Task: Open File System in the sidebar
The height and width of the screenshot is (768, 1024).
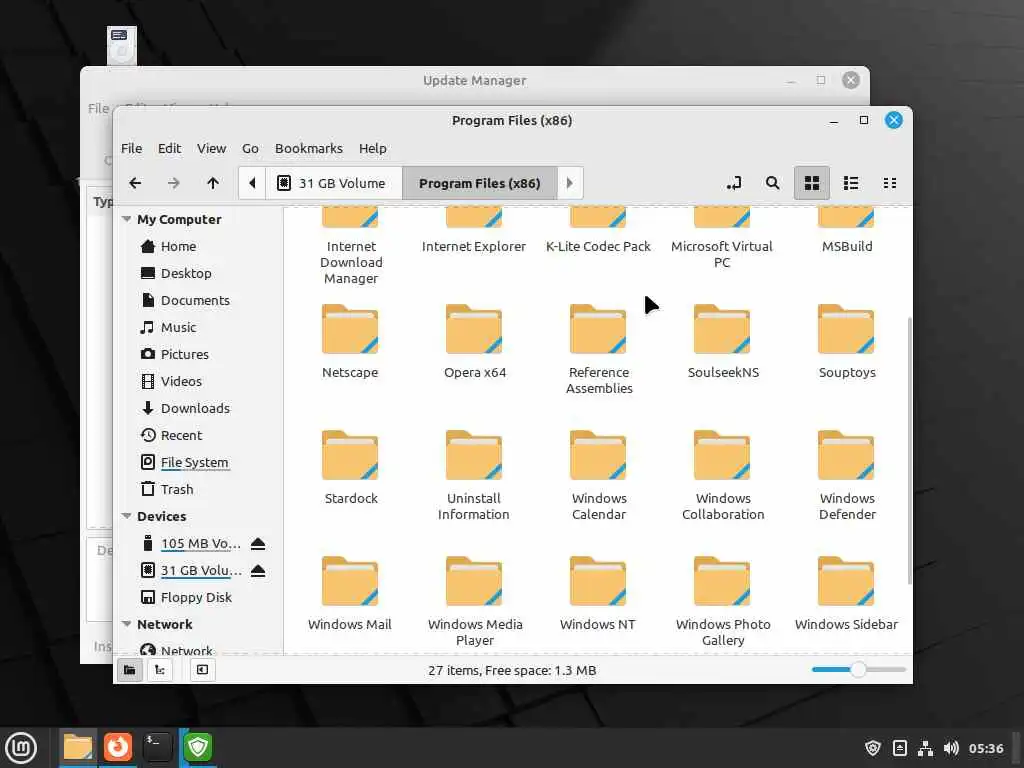Action: (194, 462)
